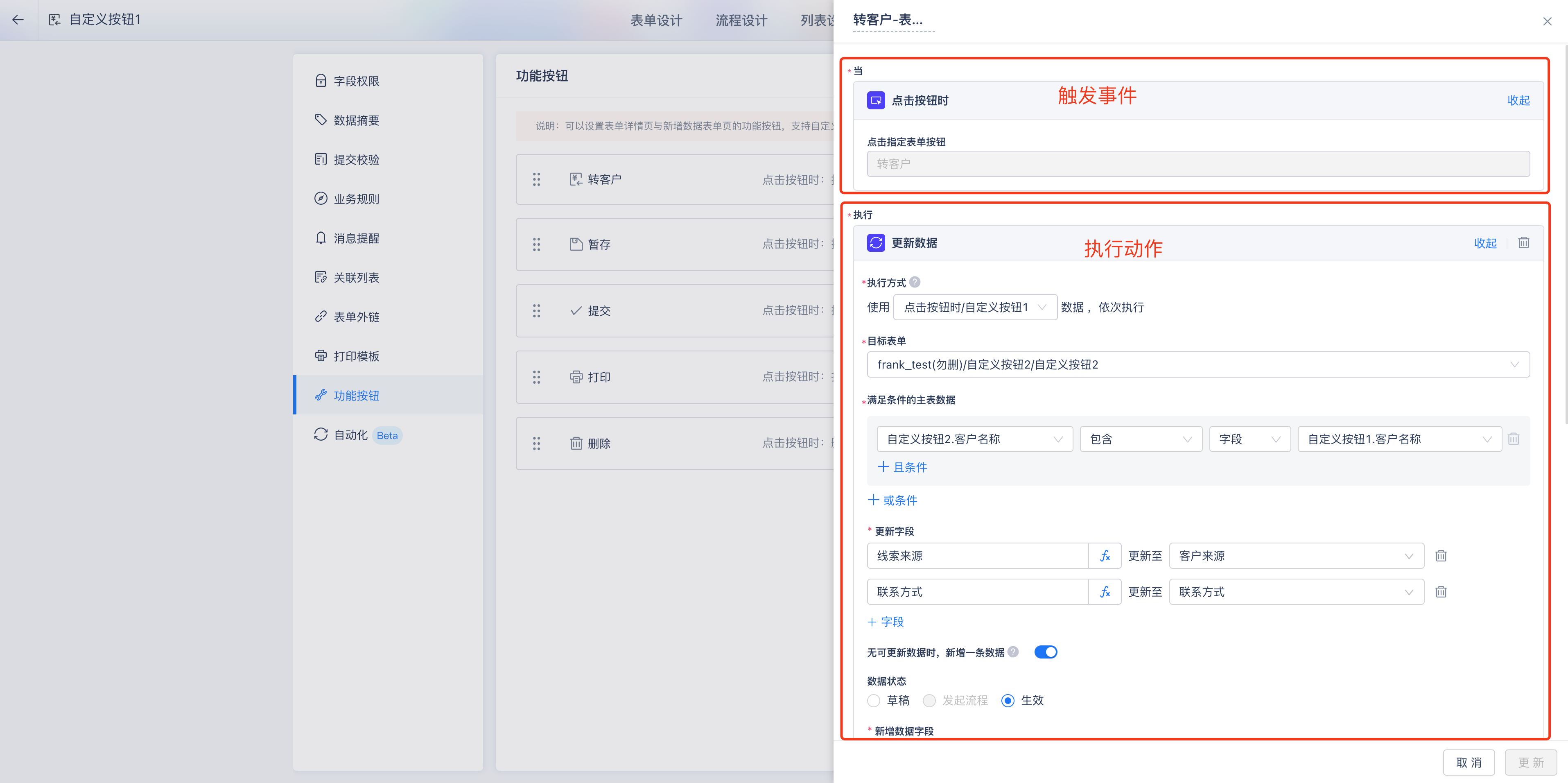The width and height of the screenshot is (1568, 783).
Task: Click the form icon beside 自定义按钮1
Action: click(55, 20)
